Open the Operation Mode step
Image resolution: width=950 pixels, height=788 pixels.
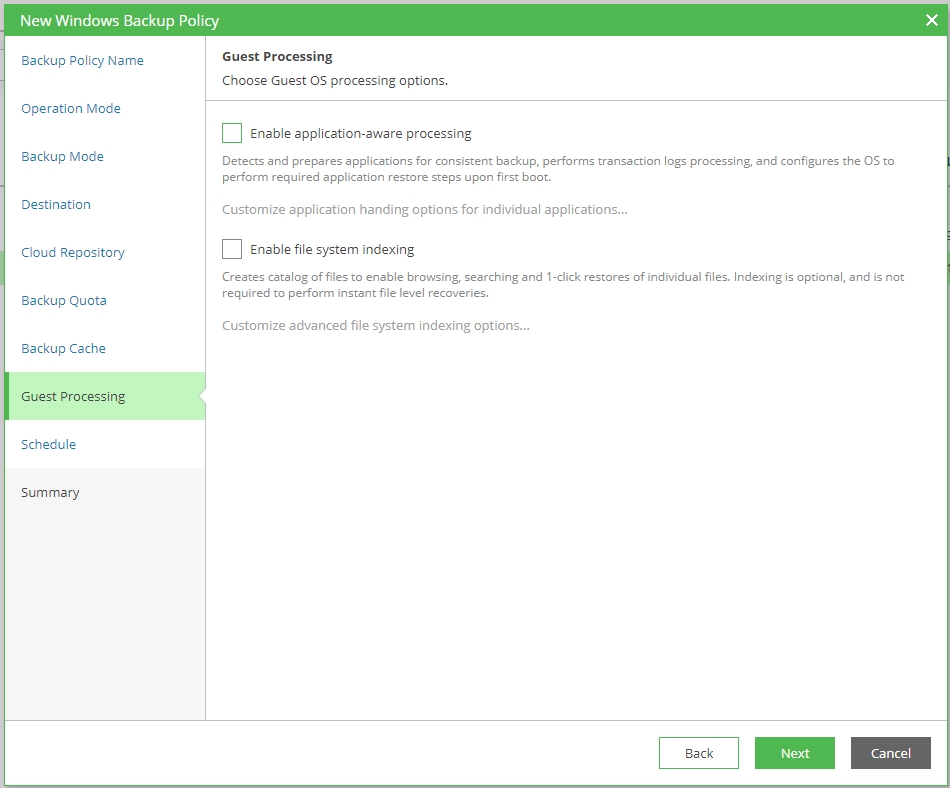pos(71,108)
